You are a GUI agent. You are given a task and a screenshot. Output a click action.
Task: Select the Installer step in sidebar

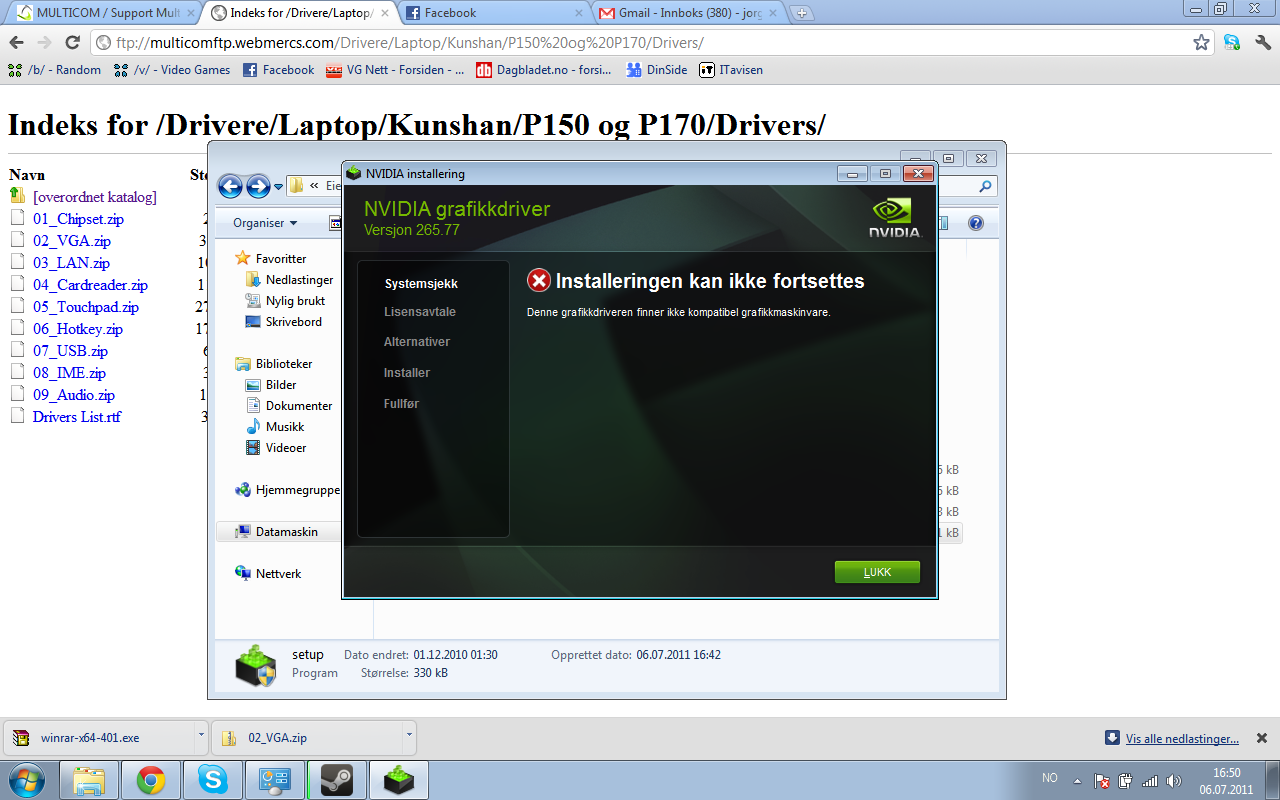pyautogui.click(x=407, y=373)
